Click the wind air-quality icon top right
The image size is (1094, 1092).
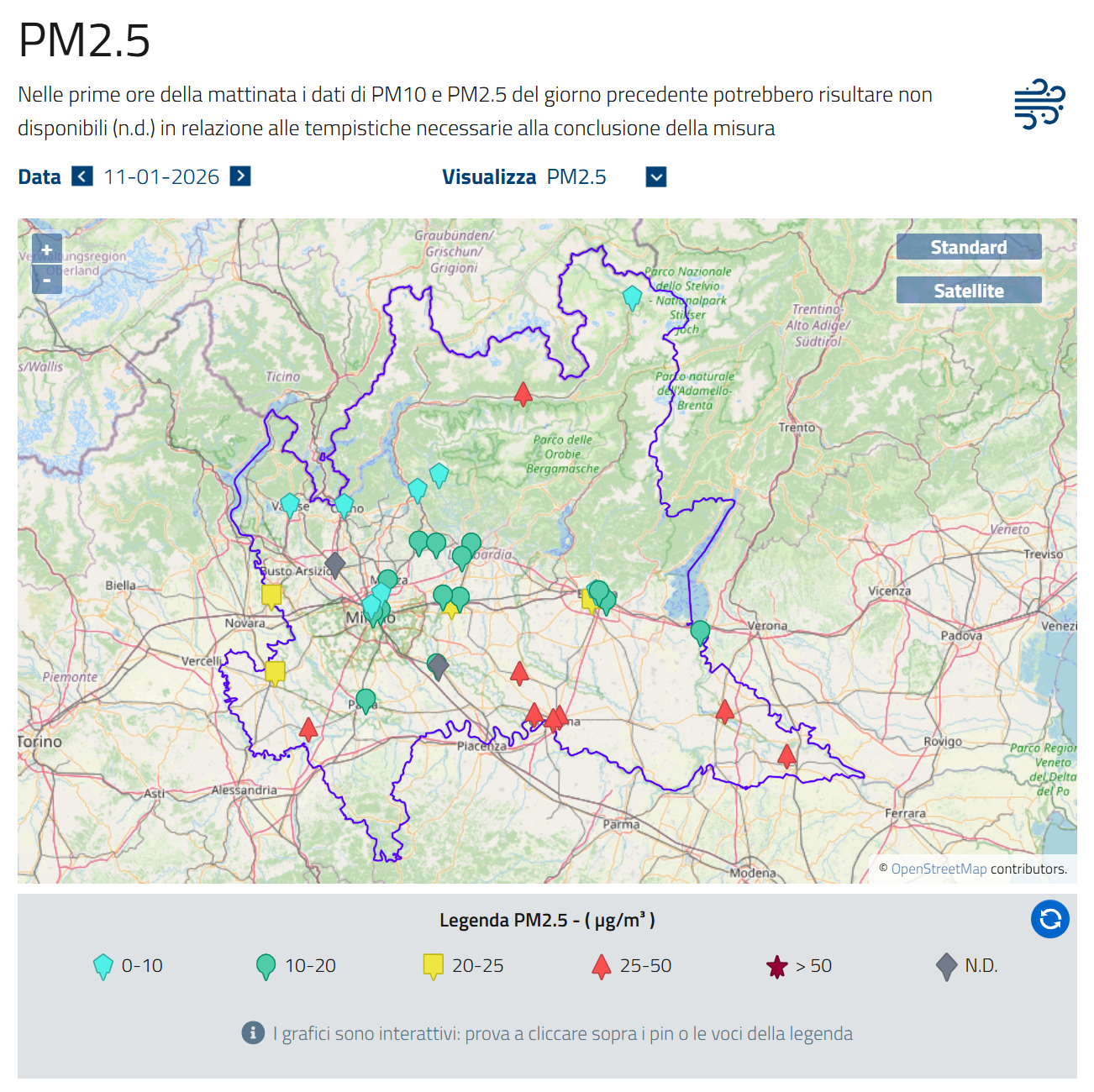1039,104
